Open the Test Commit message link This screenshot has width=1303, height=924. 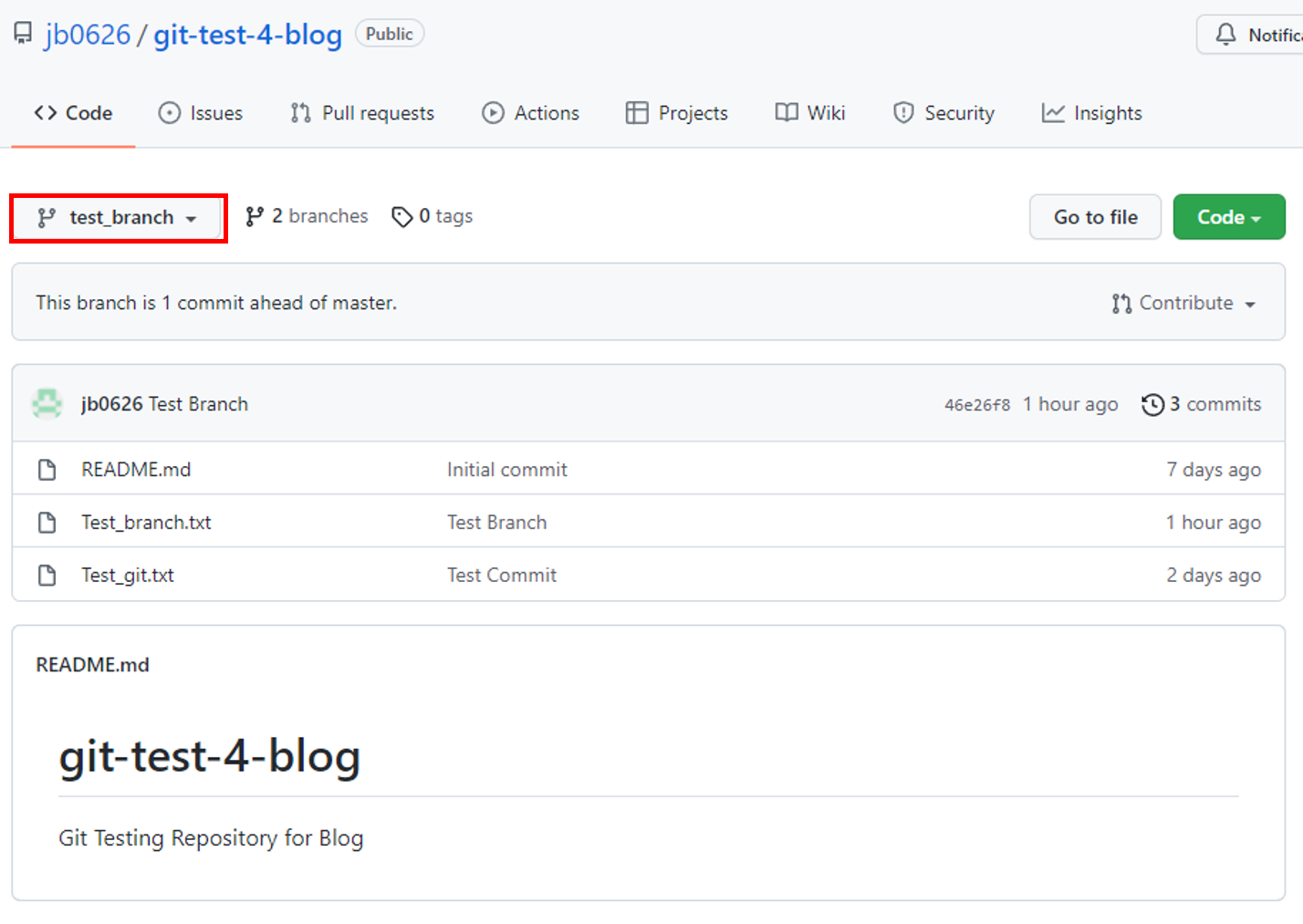(x=502, y=576)
